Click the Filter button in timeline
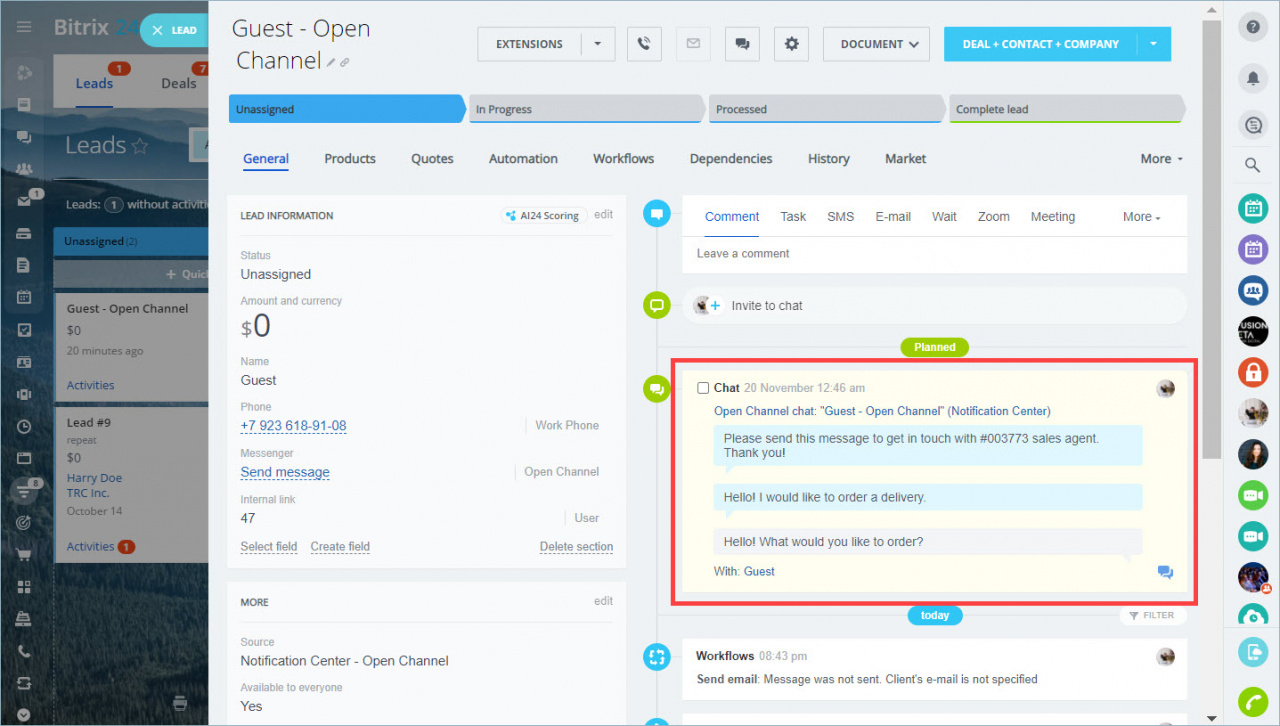This screenshot has height=726, width=1280. [1153, 616]
